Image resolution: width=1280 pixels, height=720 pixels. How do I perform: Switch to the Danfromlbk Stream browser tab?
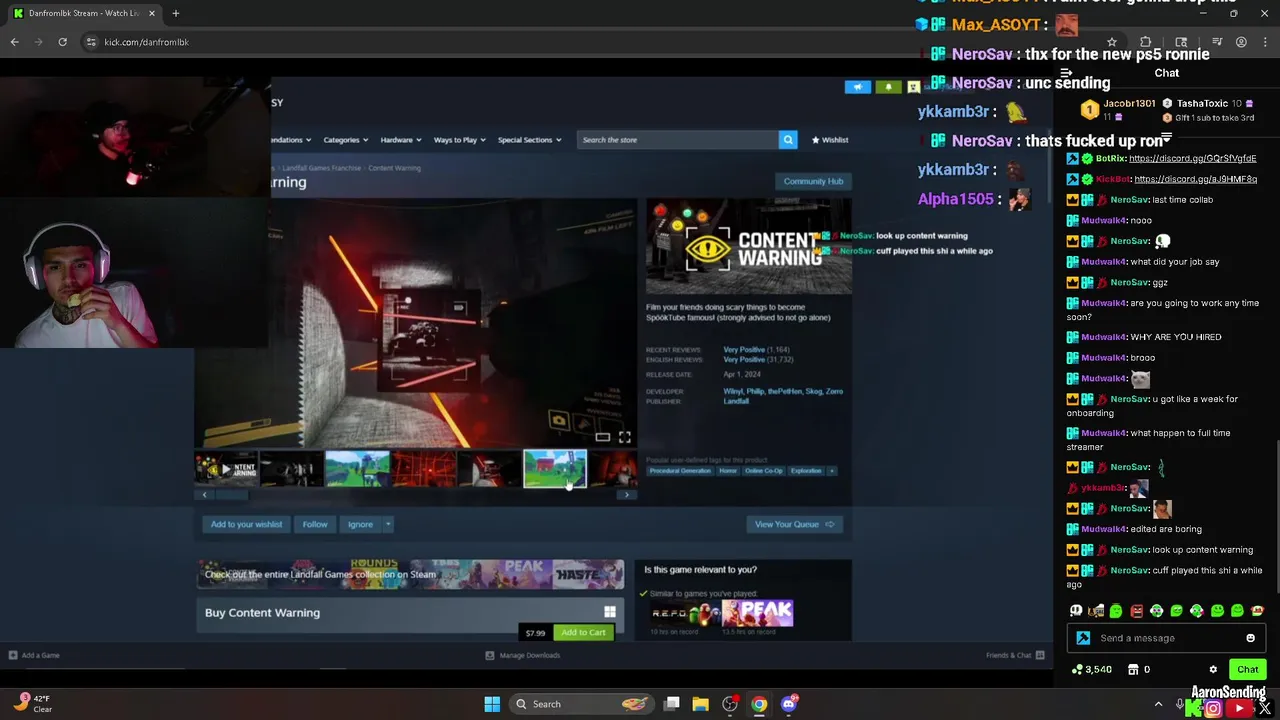tap(85, 13)
